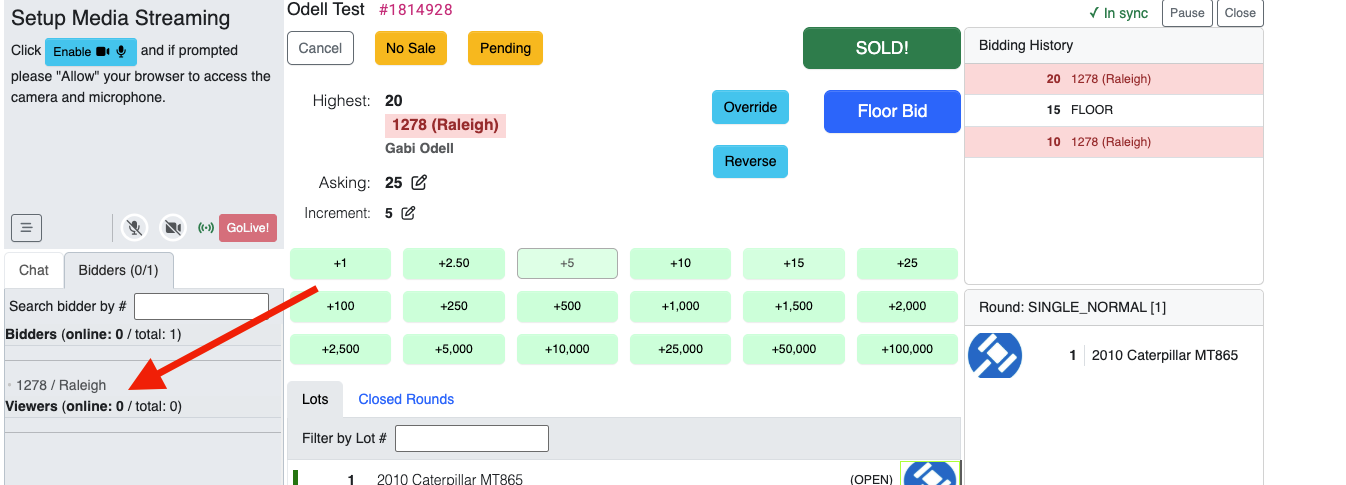Toggle the muted microphone icon

pos(135,228)
